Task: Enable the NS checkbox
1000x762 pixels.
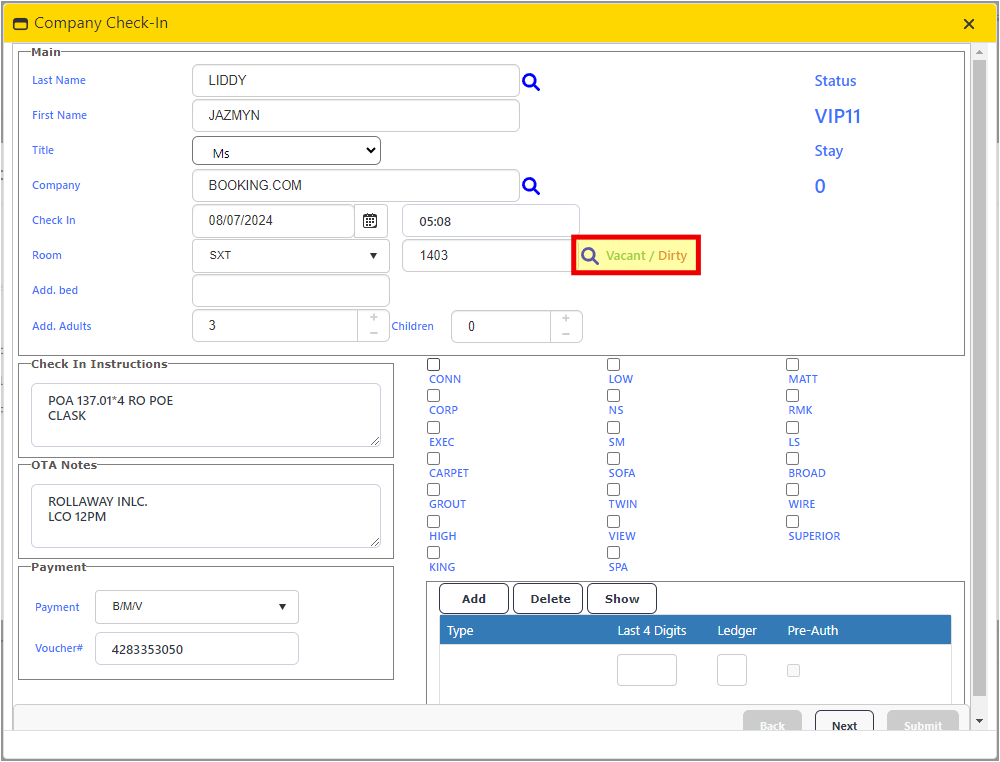Action: click(614, 395)
